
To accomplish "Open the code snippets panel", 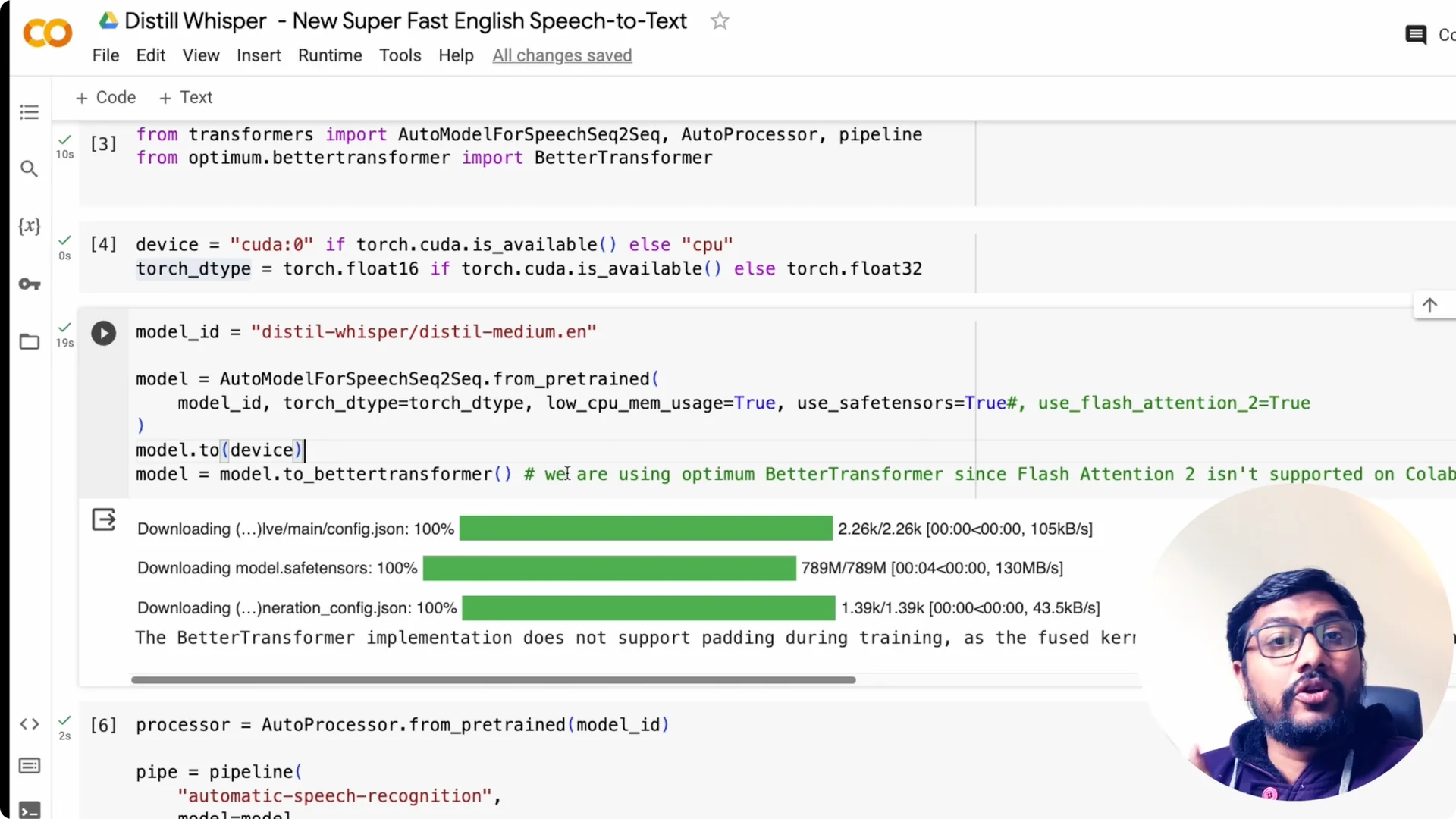I will [x=29, y=724].
